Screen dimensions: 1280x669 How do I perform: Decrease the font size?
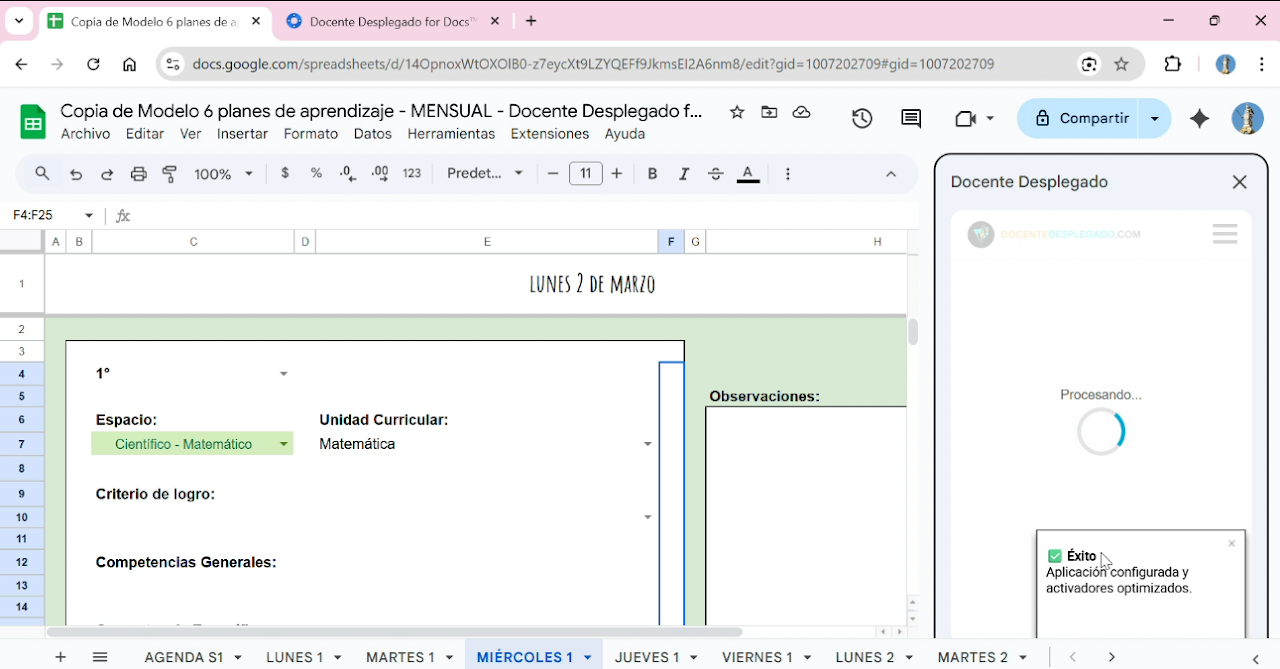[553, 173]
